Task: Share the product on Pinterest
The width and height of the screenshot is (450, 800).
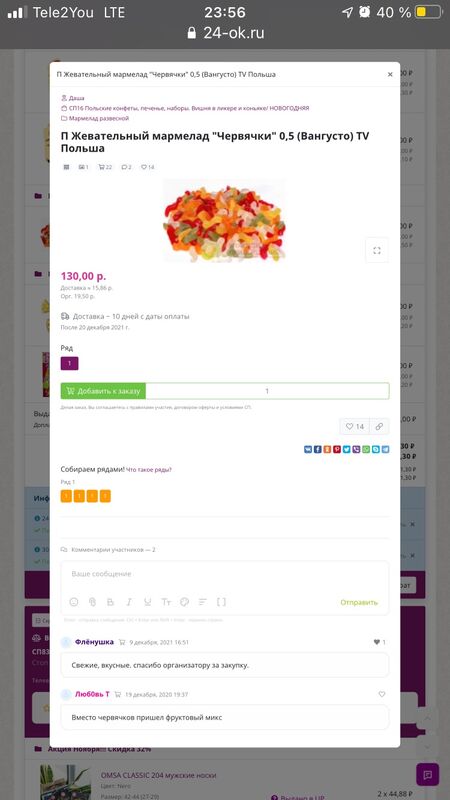Action: 337,449
